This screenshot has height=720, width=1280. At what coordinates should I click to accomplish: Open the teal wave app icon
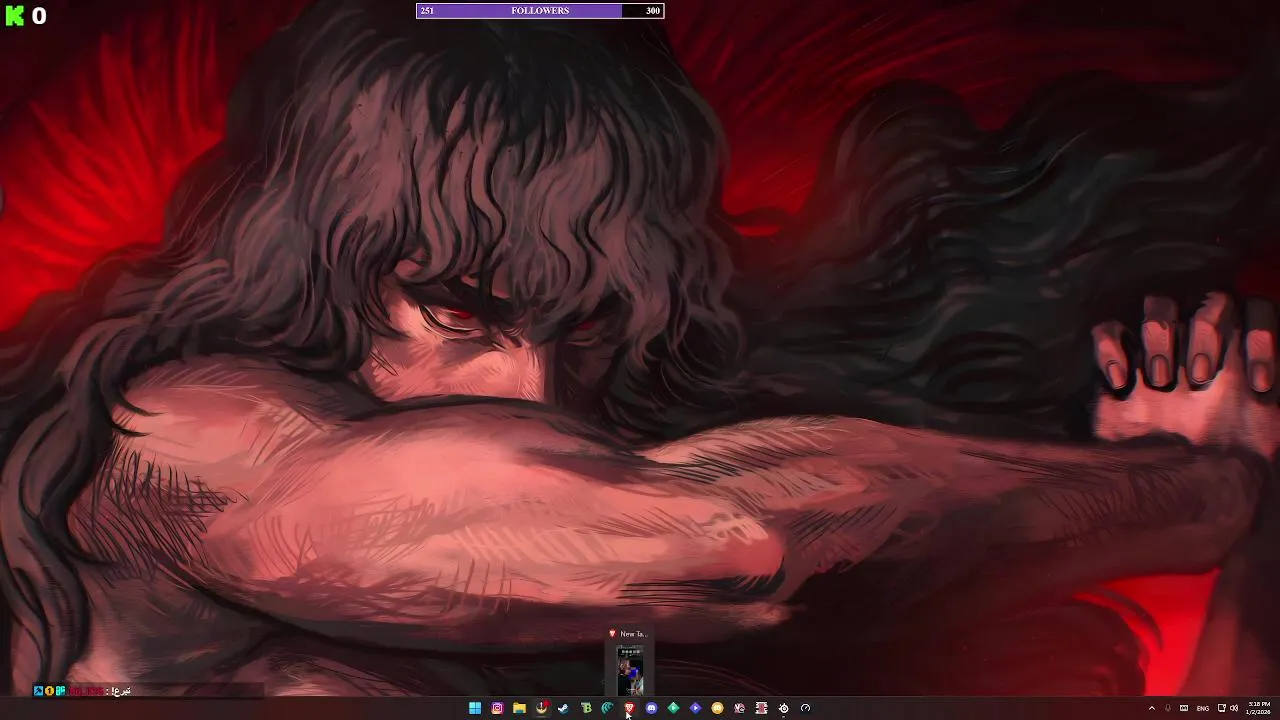point(607,708)
